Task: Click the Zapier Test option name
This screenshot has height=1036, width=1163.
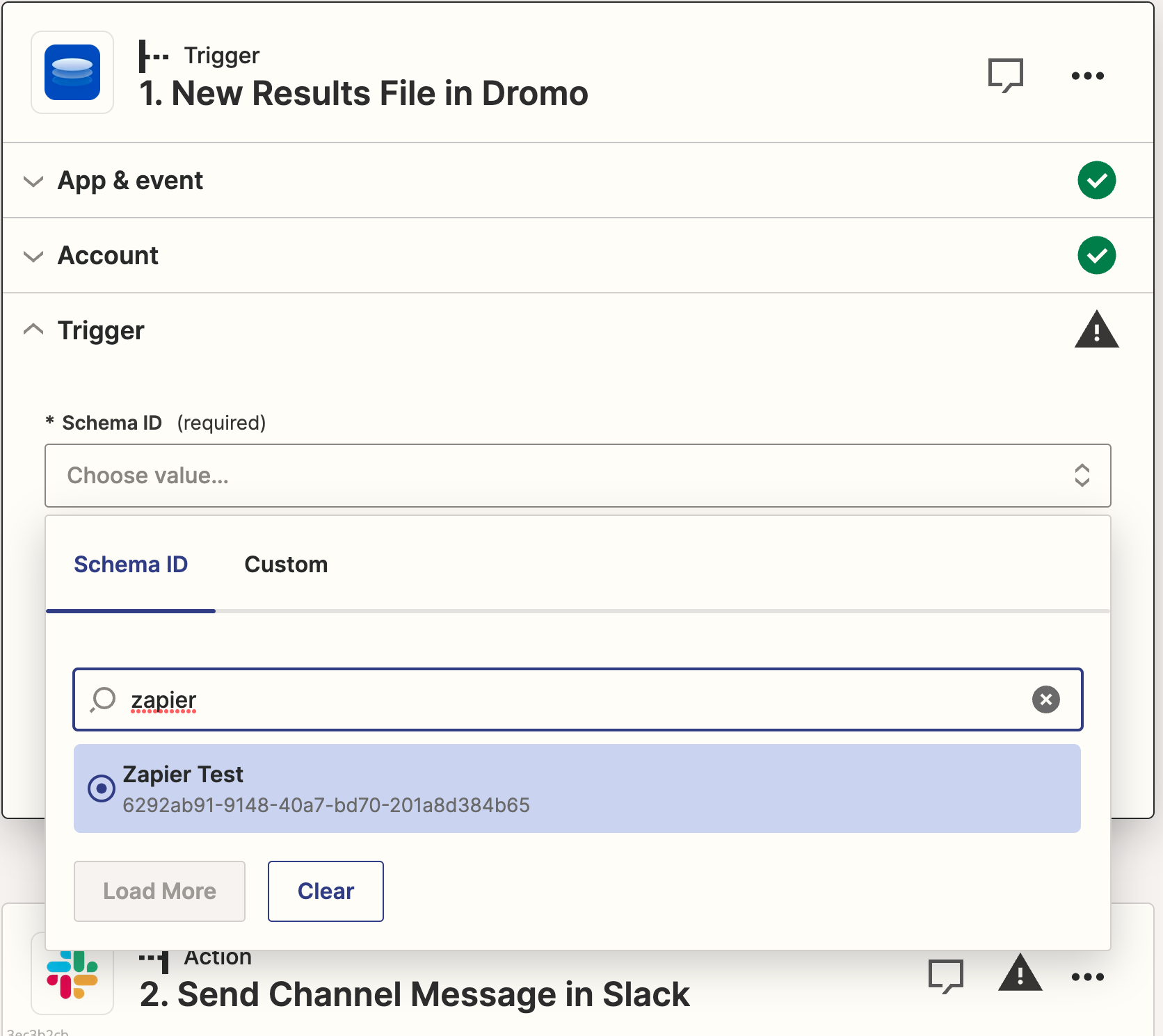Action: pyautogui.click(x=183, y=774)
